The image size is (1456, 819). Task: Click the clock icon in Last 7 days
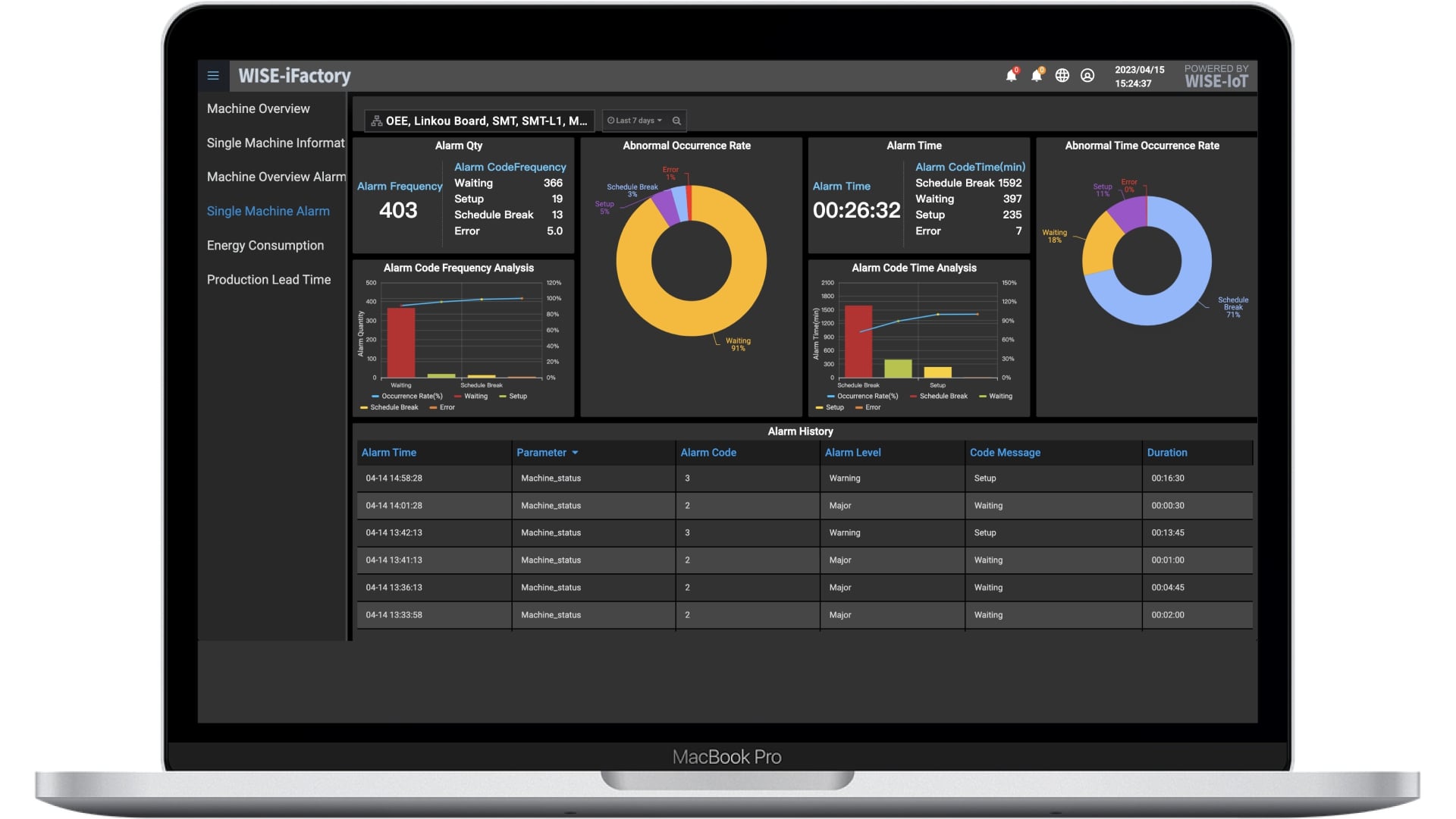click(610, 121)
